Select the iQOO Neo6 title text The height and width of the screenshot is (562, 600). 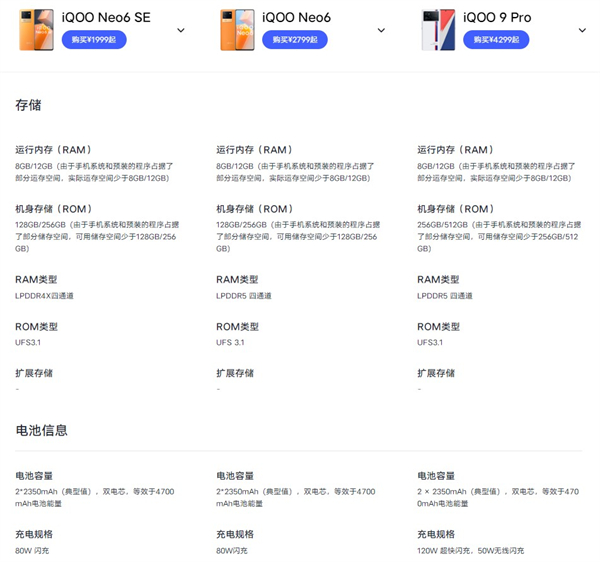297,18
